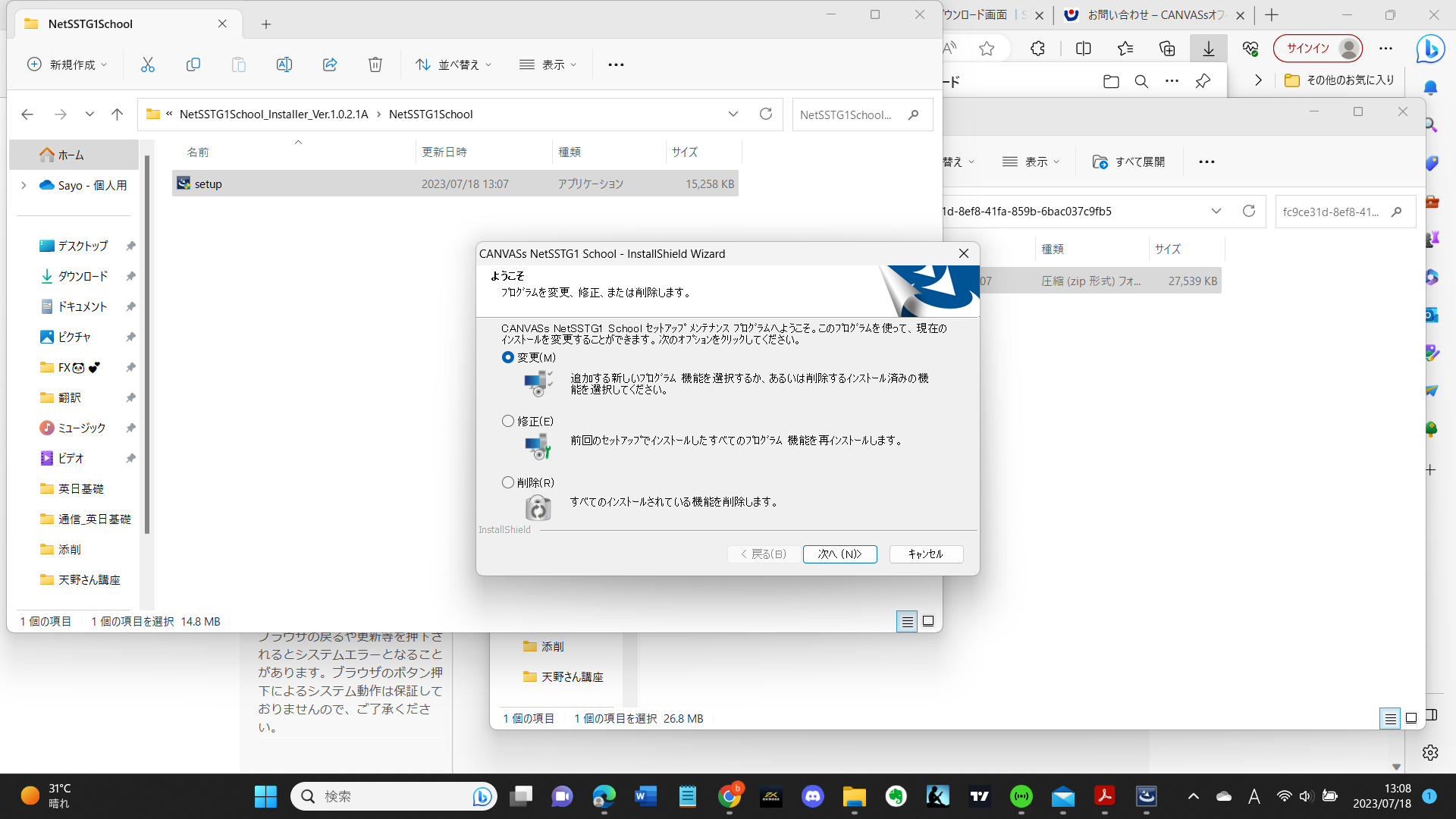
Task: Click すべて展開 in back Explorer window
Action: coord(1128,162)
